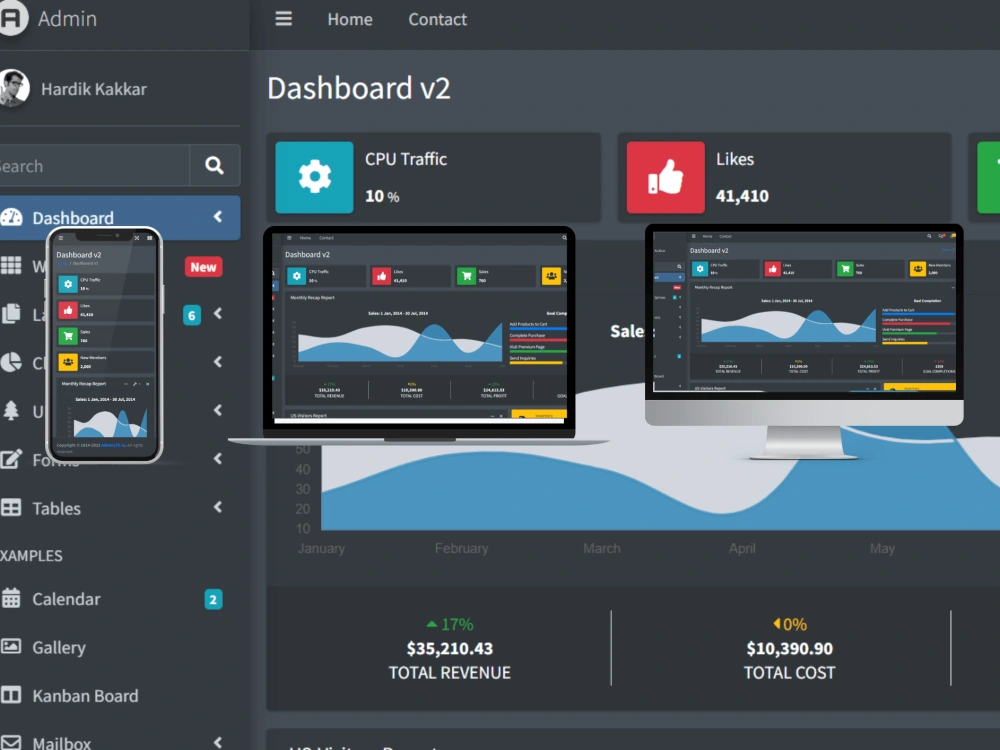Click the Calendar icon in sidebar
Screen dimensions: 1000x750
click(11, 598)
